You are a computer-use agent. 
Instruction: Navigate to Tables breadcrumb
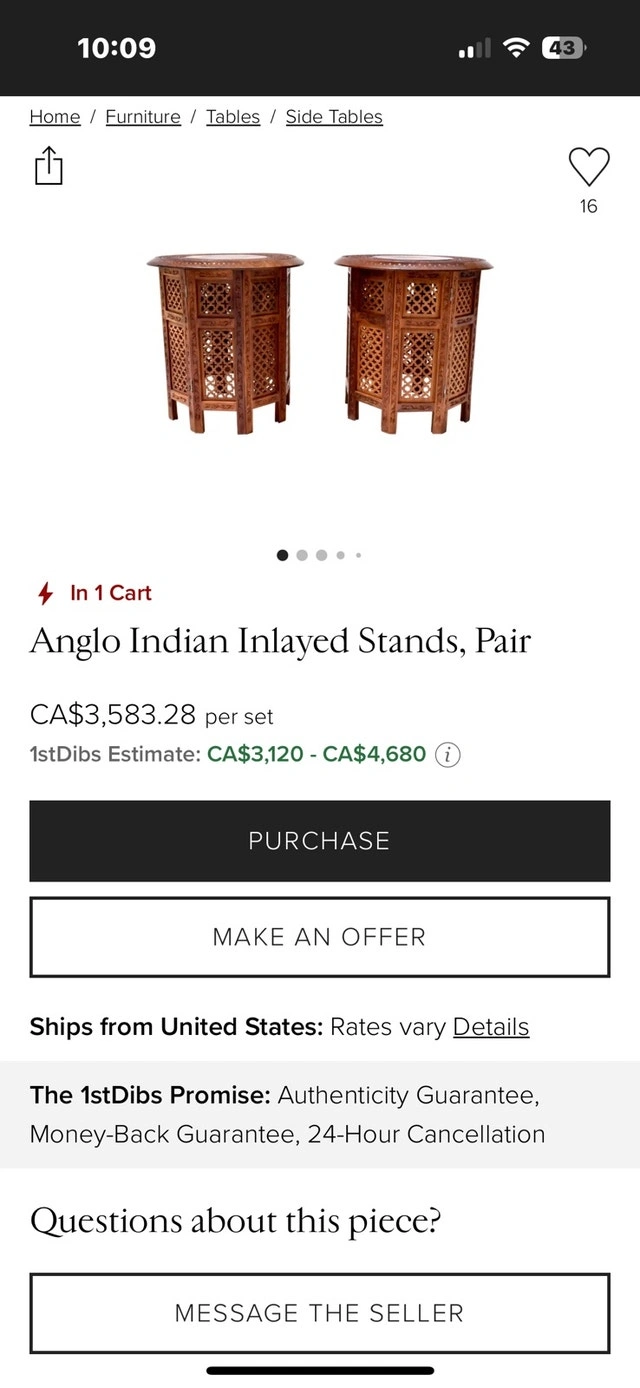pos(233,117)
